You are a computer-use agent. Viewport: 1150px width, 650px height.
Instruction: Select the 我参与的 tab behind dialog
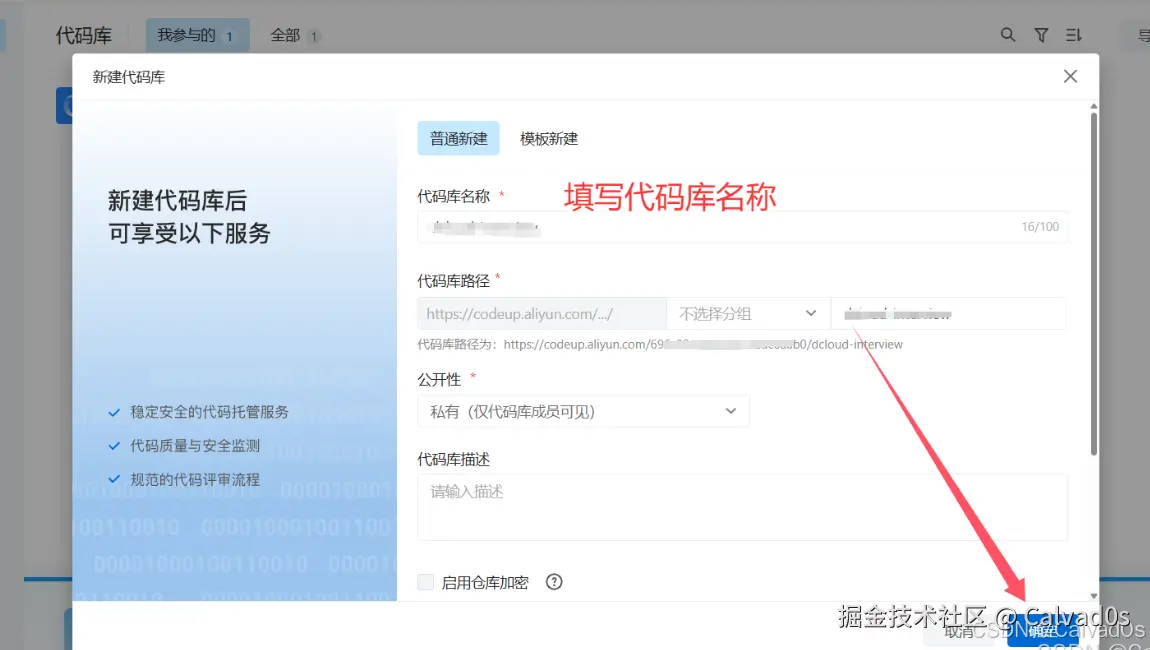197,35
